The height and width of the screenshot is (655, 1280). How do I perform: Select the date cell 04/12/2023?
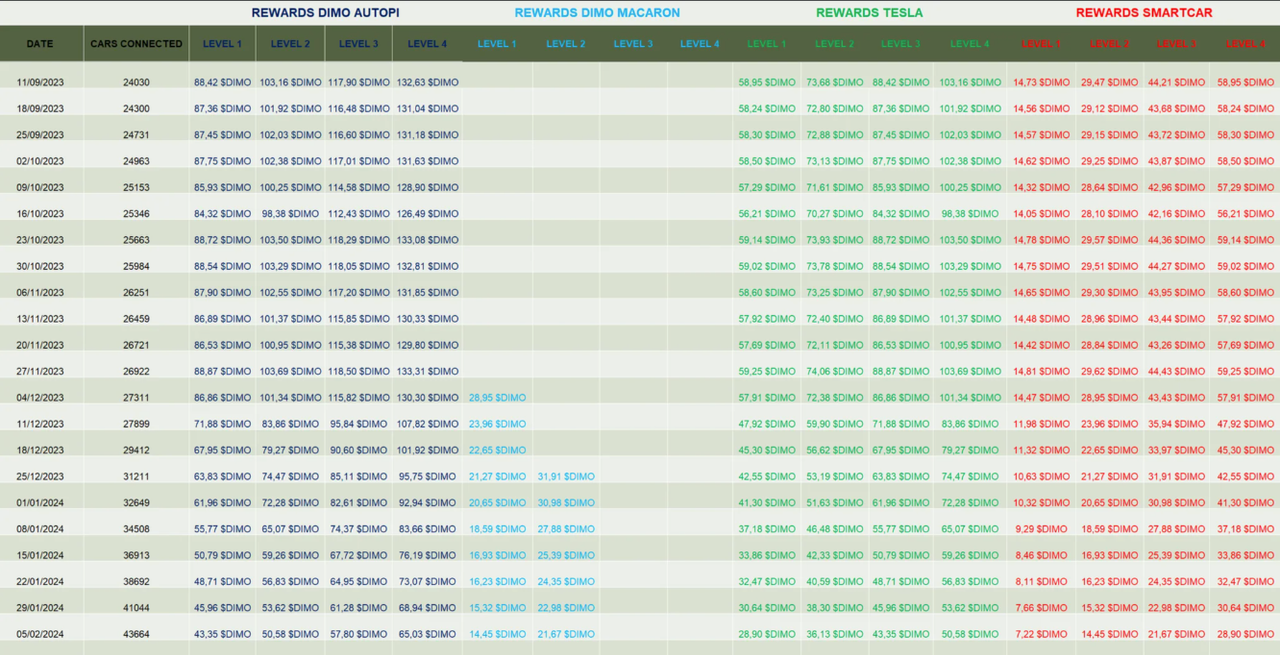coord(40,397)
